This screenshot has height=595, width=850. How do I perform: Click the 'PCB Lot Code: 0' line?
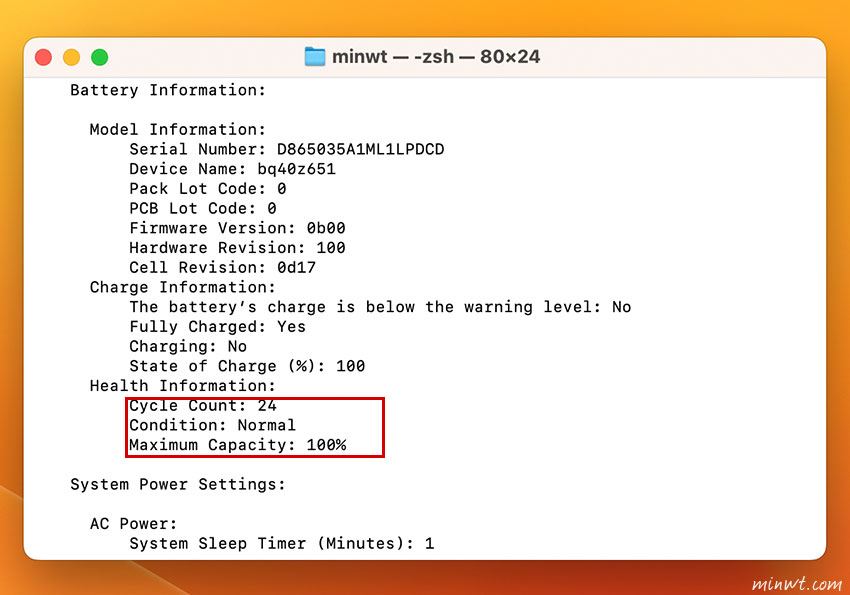click(203, 208)
